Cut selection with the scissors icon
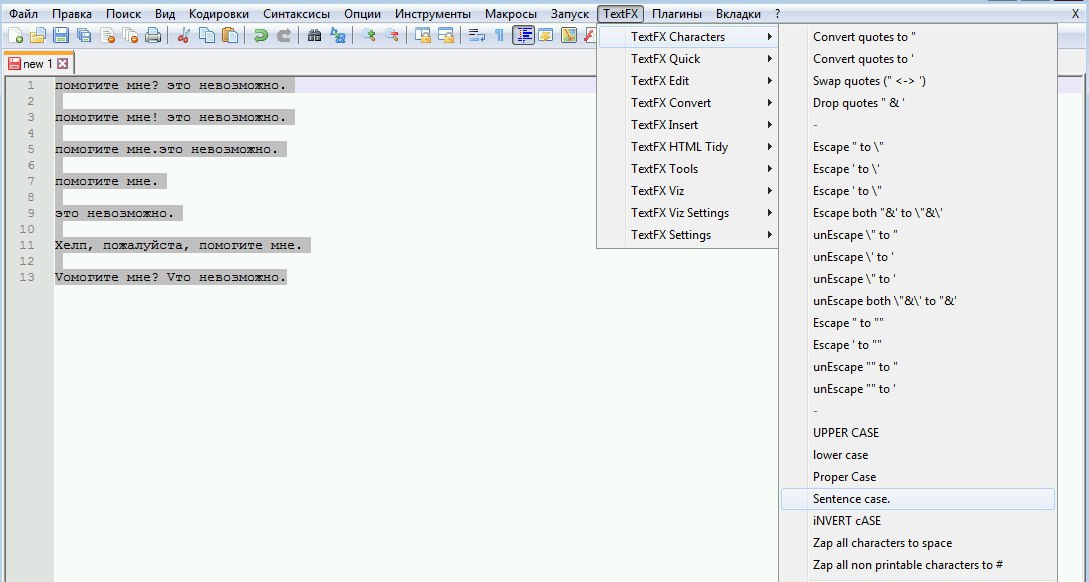 (x=183, y=35)
